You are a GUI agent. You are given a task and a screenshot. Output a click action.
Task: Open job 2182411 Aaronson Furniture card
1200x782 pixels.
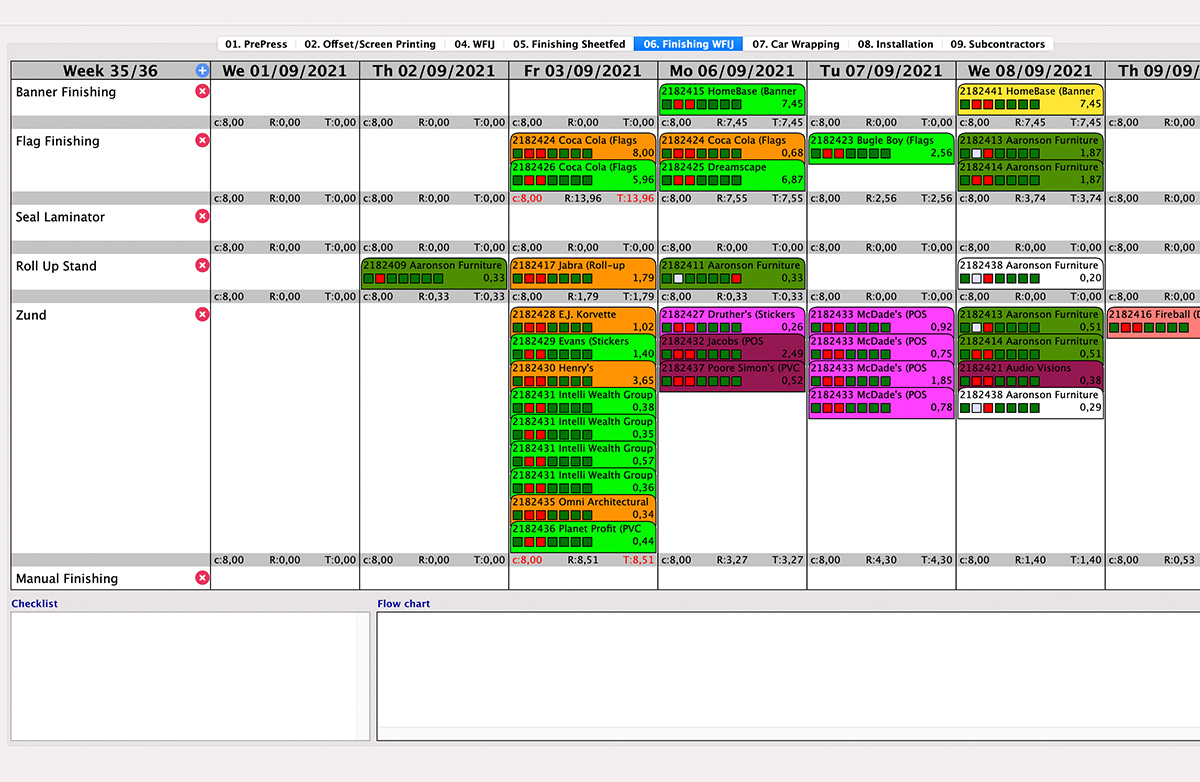732,272
